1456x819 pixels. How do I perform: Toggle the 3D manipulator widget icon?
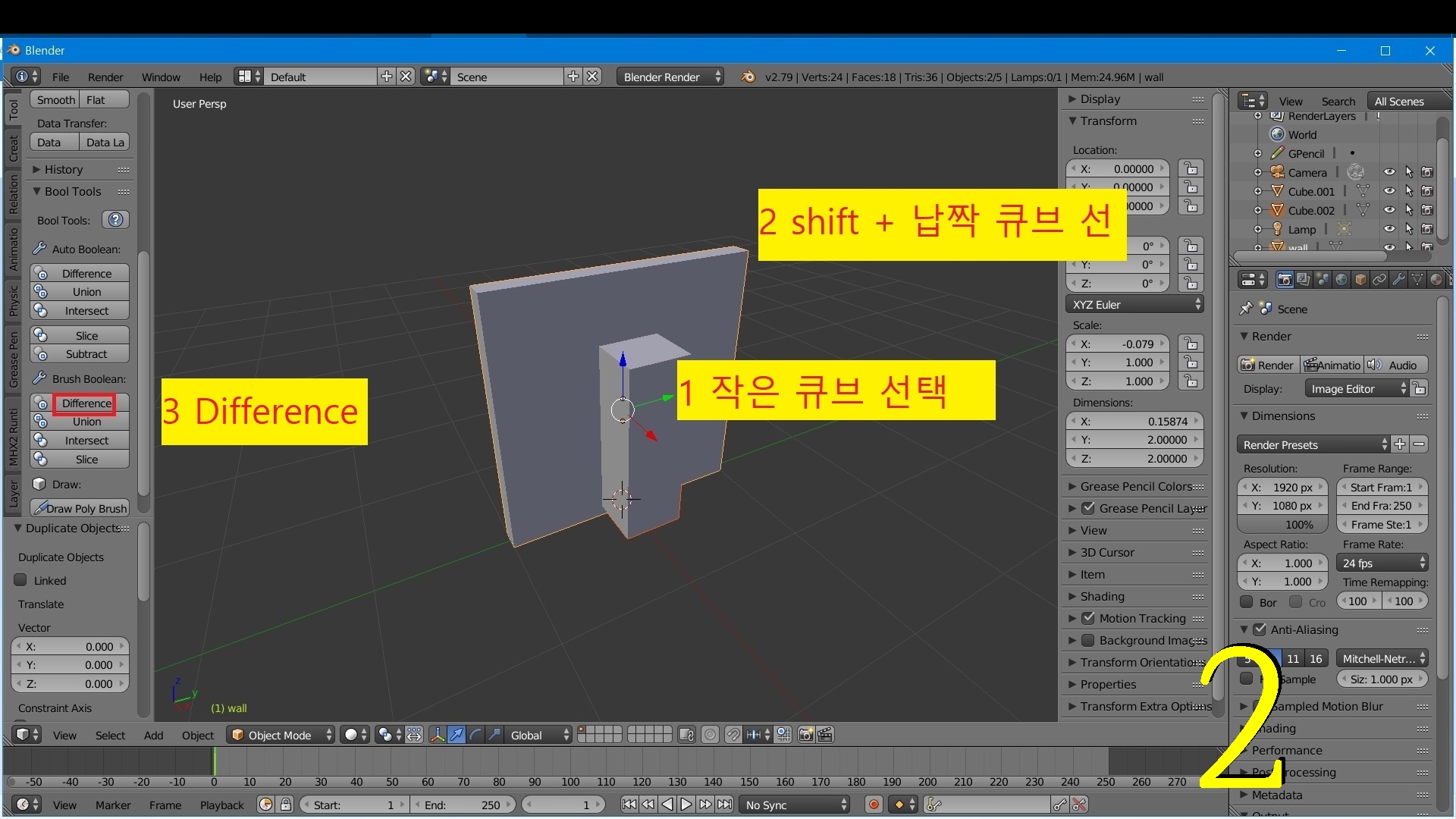(x=438, y=735)
